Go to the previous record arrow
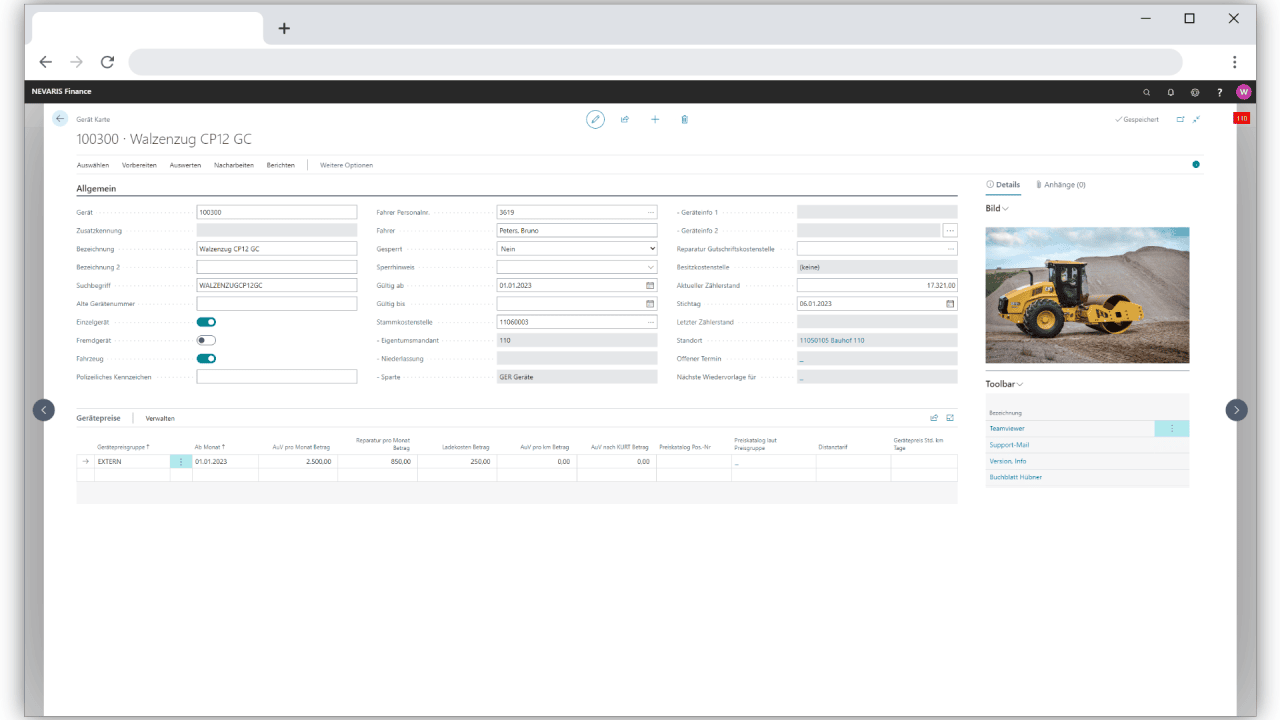 pos(43,409)
